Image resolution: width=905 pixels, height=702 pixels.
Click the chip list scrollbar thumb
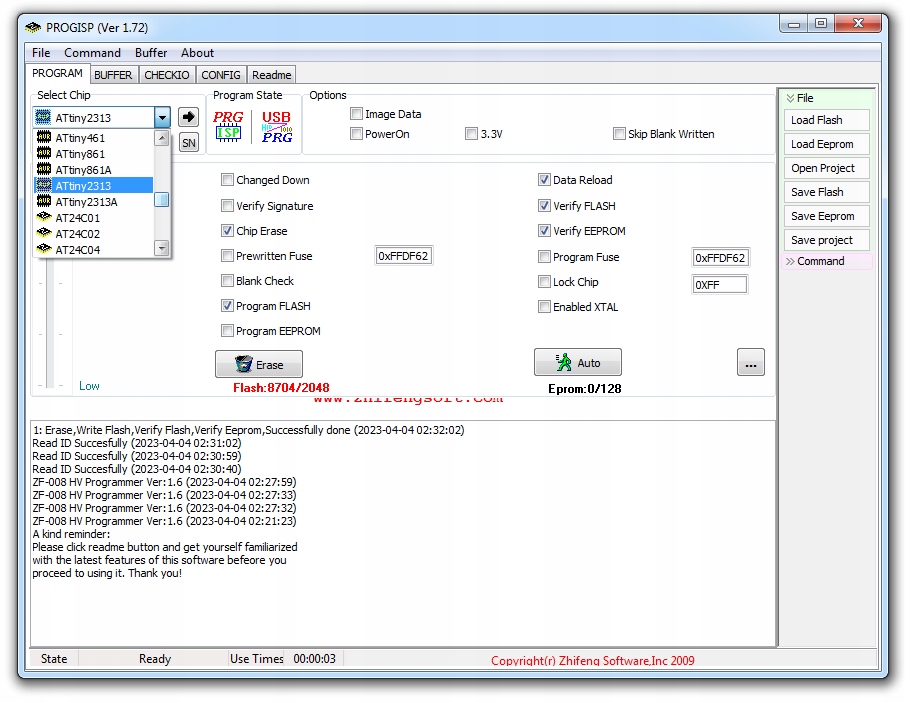pos(162,199)
